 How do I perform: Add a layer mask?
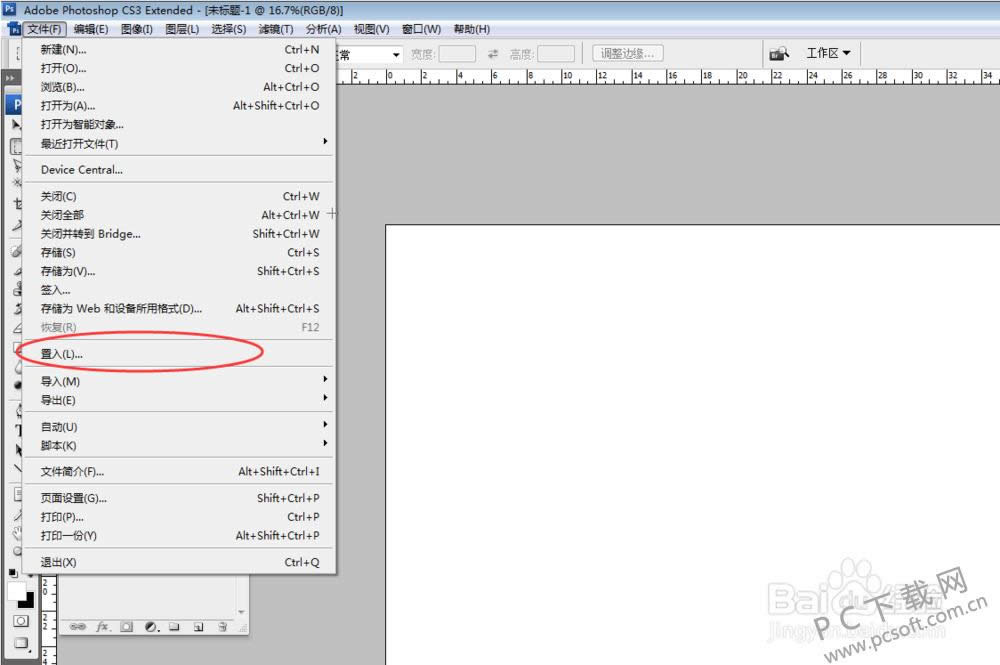click(x=127, y=627)
